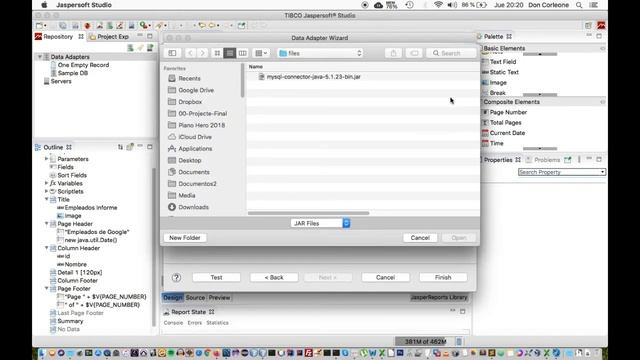Open Downloads in sidebar
Viewport: 640px width, 360px height.
click(193, 207)
